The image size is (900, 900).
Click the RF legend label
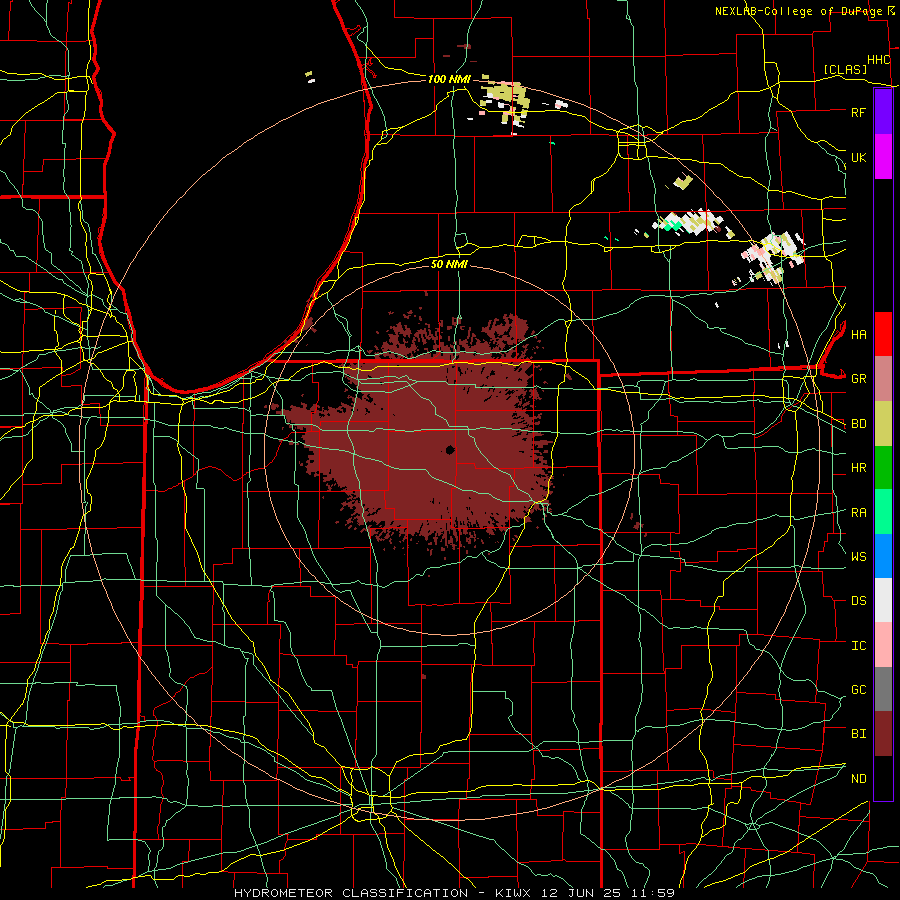pyautogui.click(x=858, y=112)
